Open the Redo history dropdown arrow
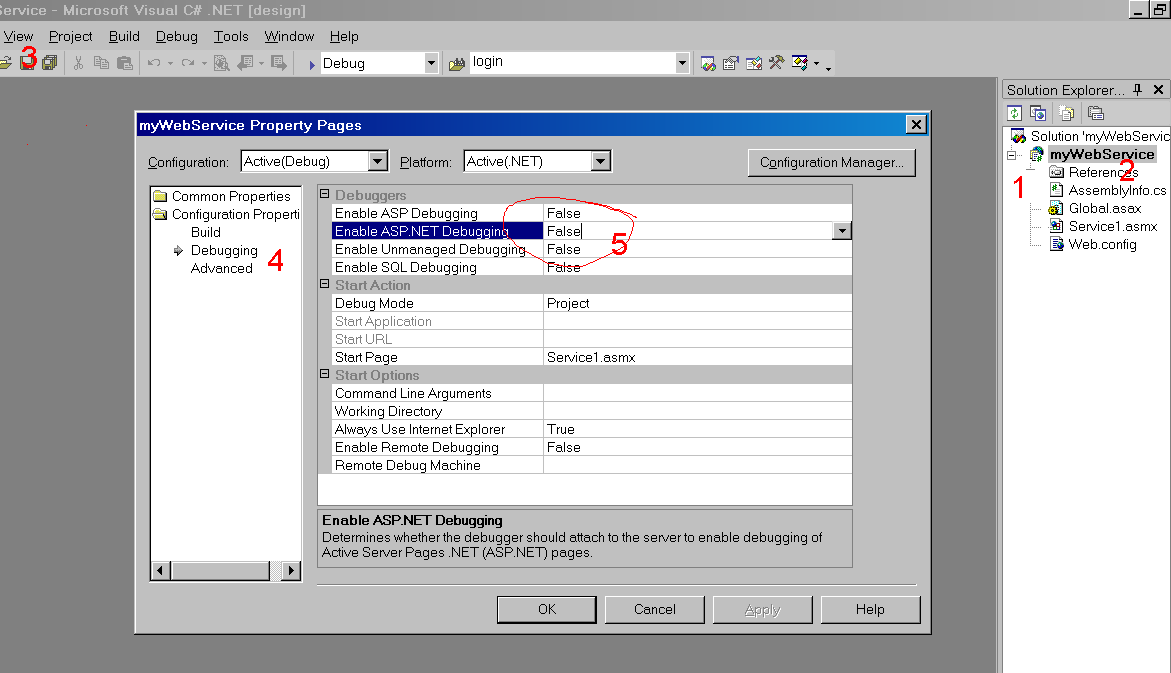Viewport: 1171px width, 673px height. pos(204,63)
